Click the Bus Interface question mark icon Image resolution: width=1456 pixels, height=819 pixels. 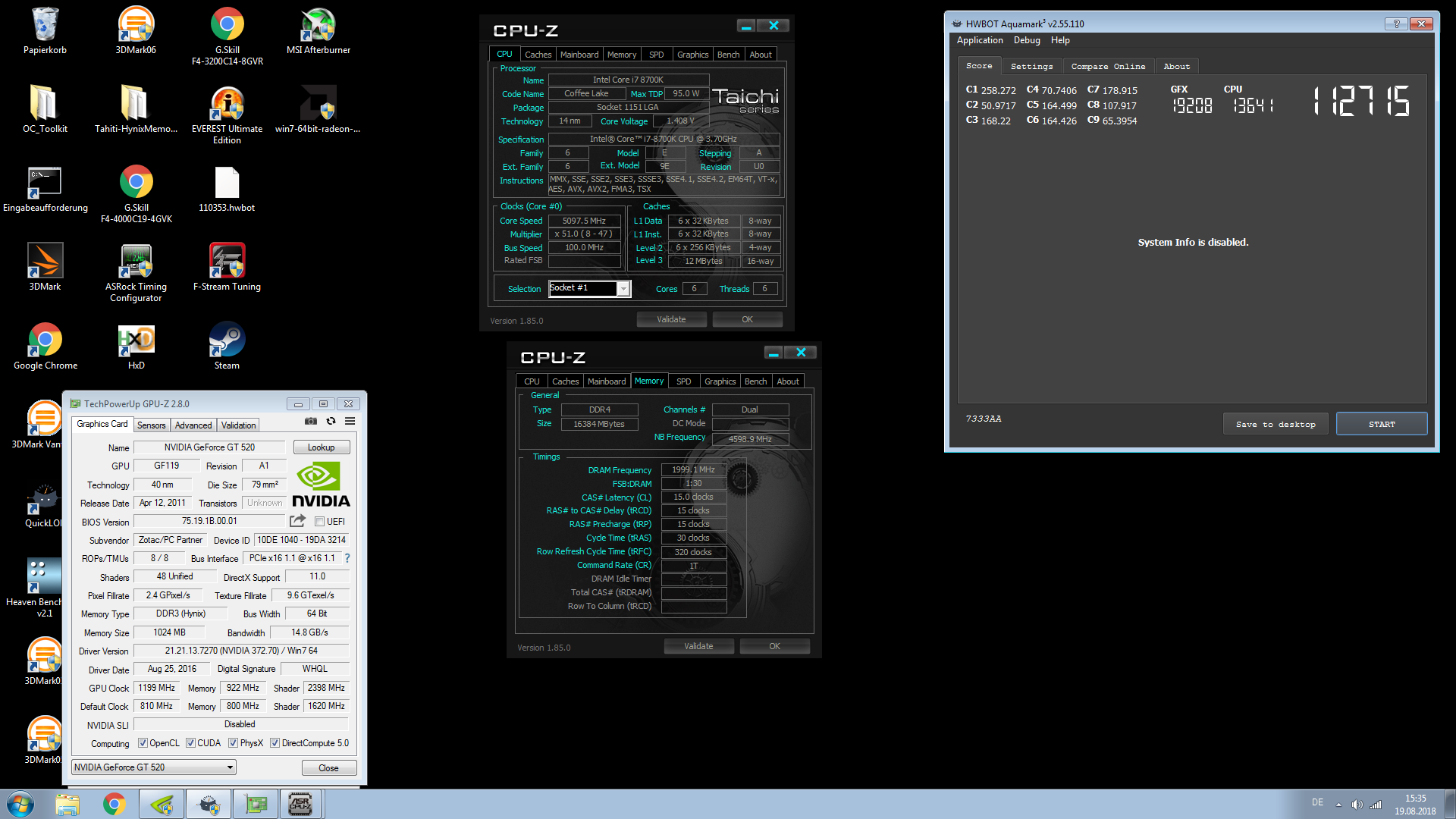coord(347,558)
